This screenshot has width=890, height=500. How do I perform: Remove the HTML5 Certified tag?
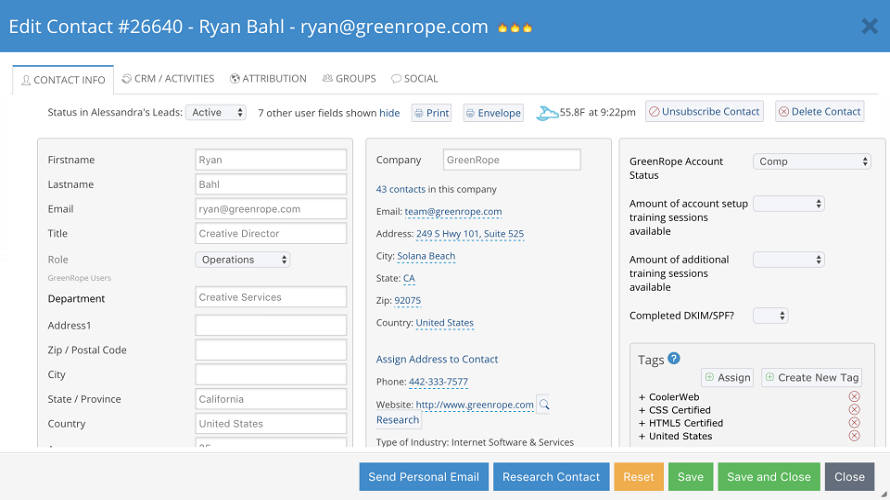coord(854,423)
